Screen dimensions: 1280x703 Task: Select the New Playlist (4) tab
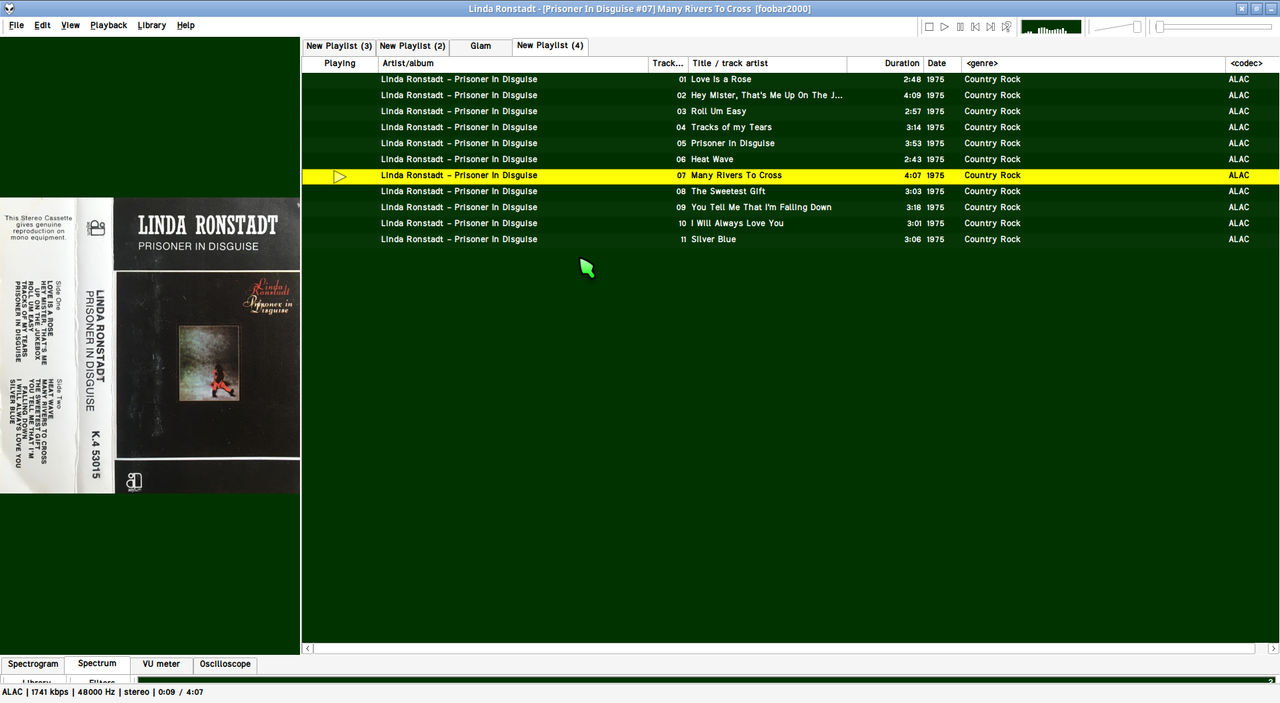tap(549, 46)
